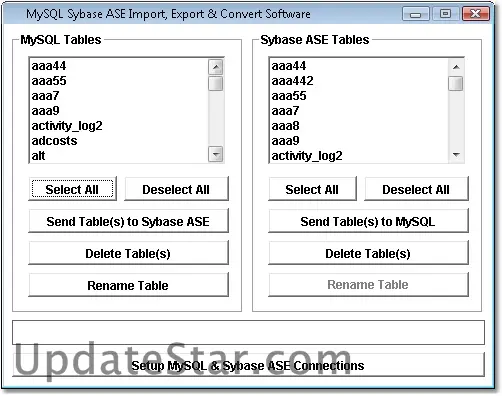Click Deselect All under MySQL Tables

176,189
